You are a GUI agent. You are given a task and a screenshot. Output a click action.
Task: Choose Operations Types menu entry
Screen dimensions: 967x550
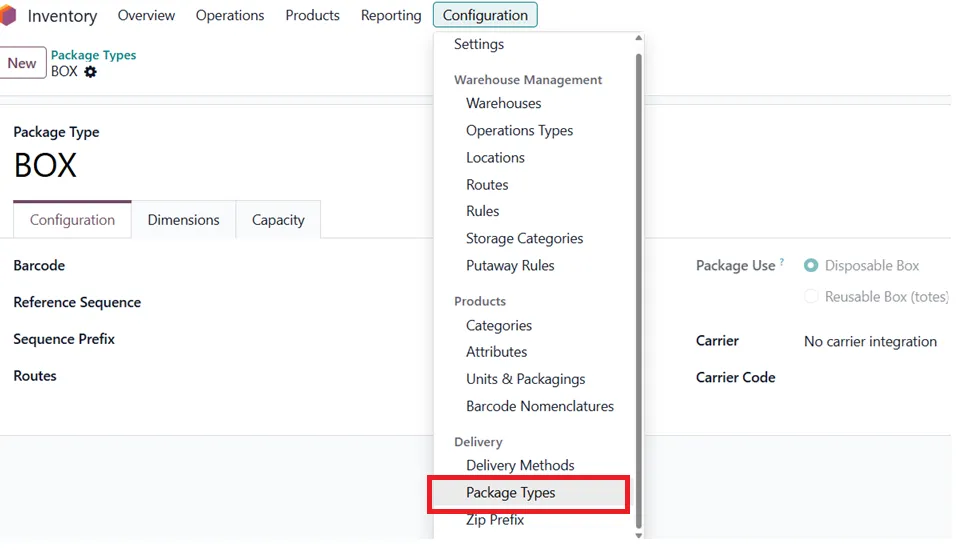tap(519, 131)
